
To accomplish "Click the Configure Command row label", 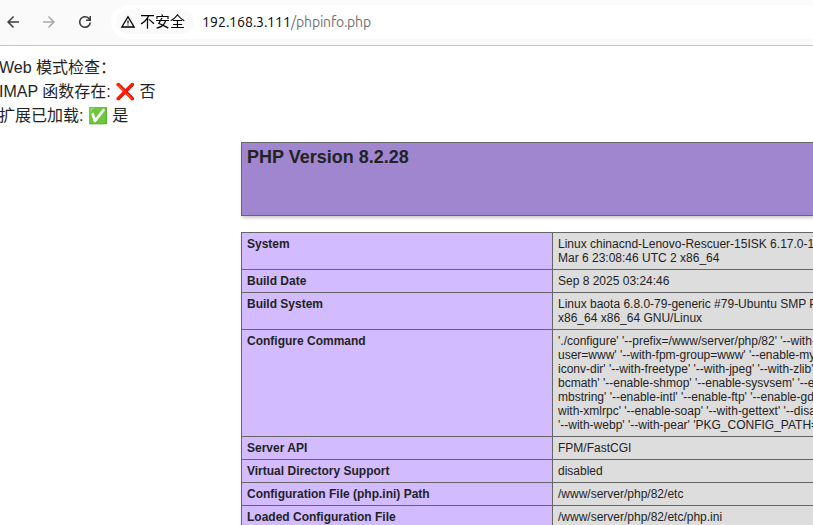I will coord(306,341).
